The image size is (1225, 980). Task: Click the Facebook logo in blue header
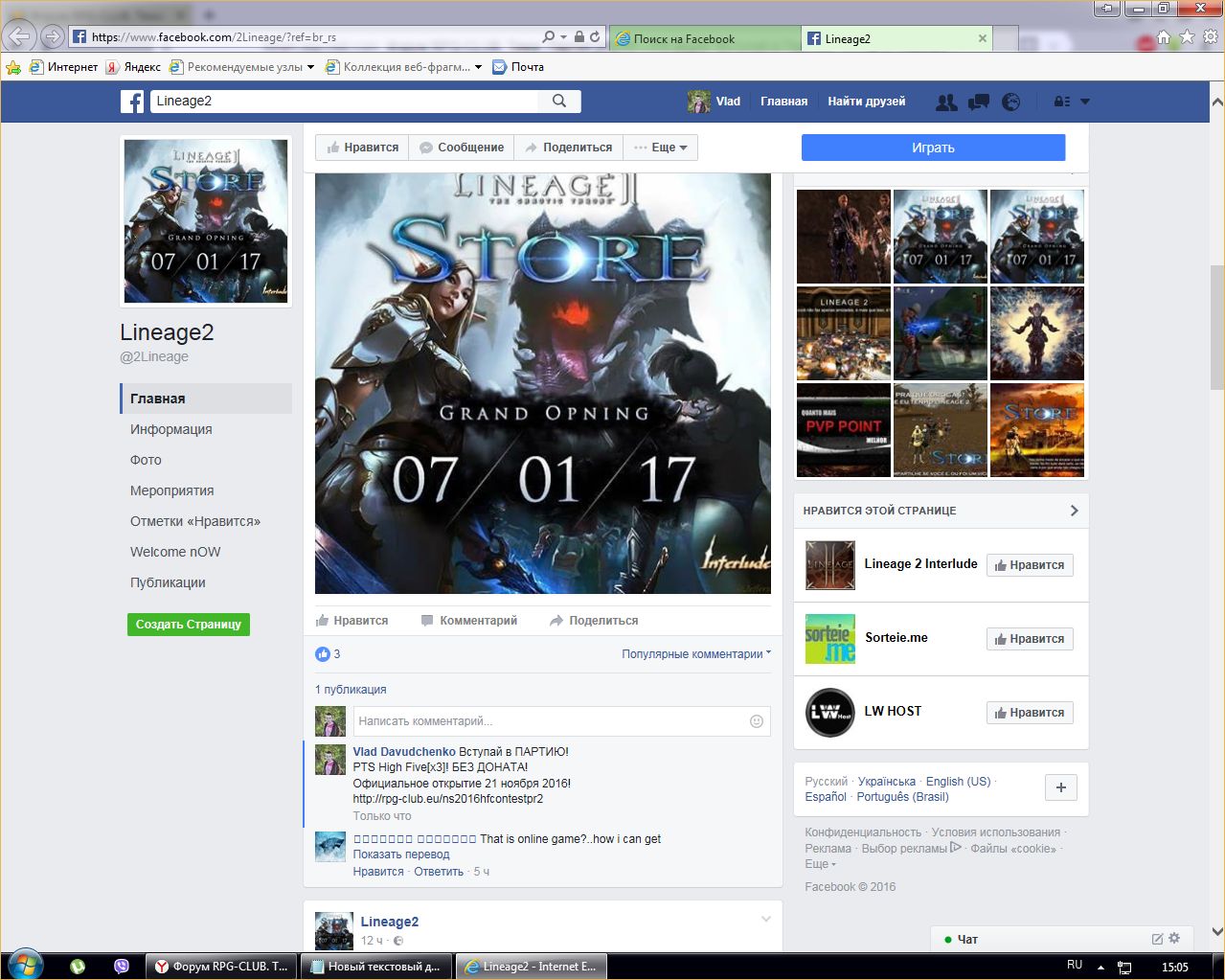(x=132, y=101)
